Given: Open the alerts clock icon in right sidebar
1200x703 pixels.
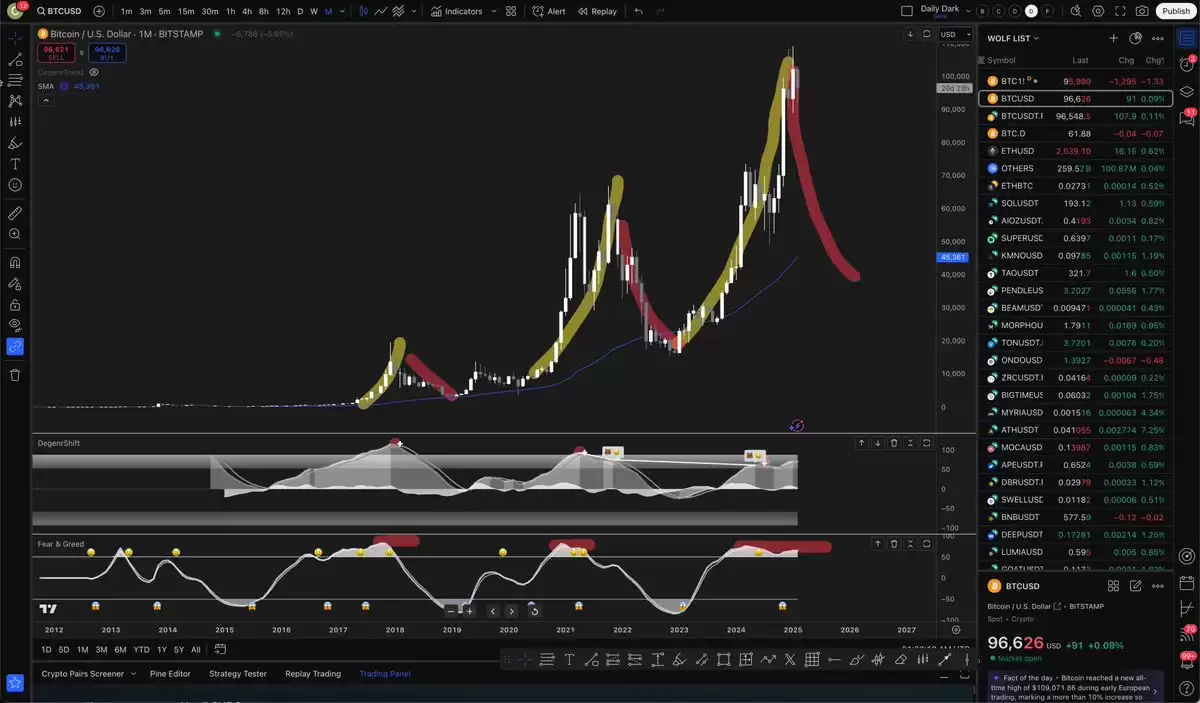Looking at the screenshot, I should pyautogui.click(x=1186, y=64).
